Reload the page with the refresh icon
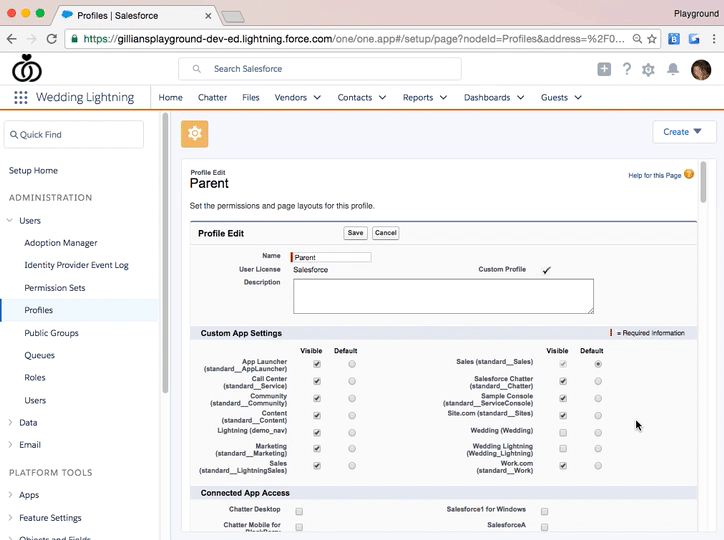Viewport: 724px width, 540px height. [52, 39]
